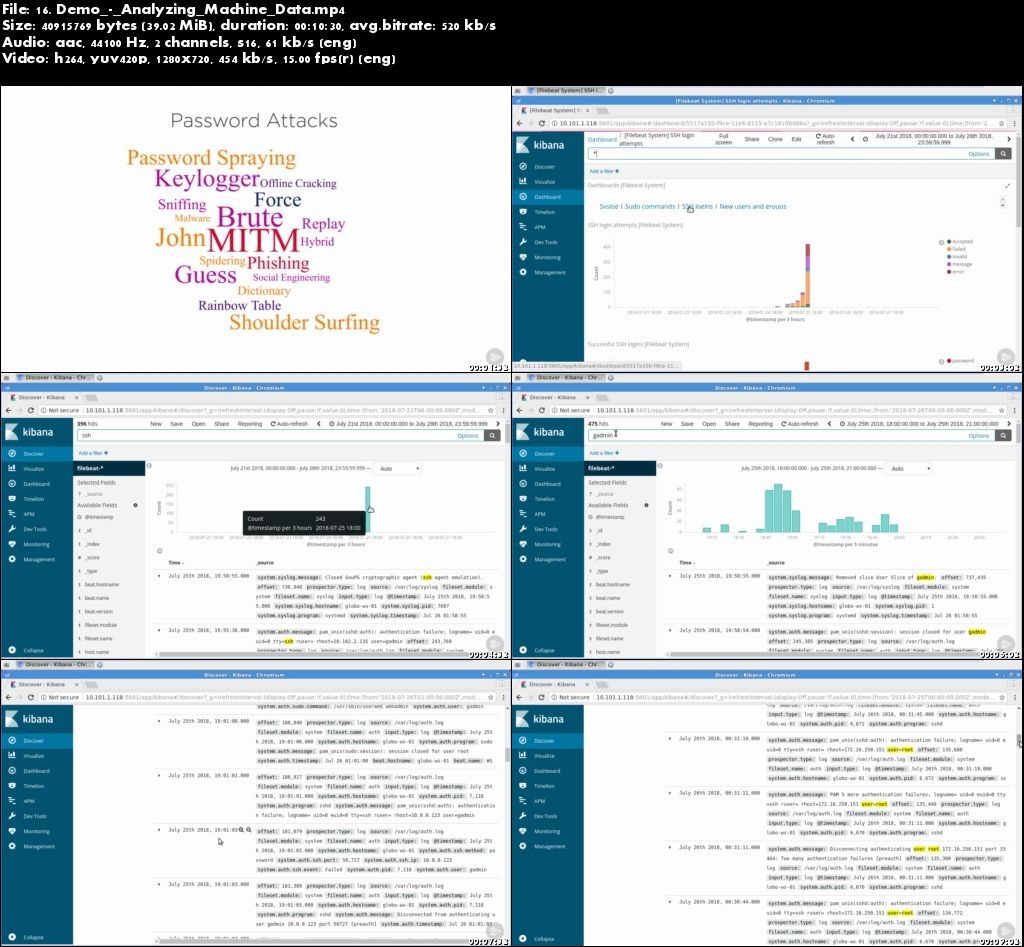Open the filebeat-* index pattern selector in the 396 hits window

(x=108, y=468)
